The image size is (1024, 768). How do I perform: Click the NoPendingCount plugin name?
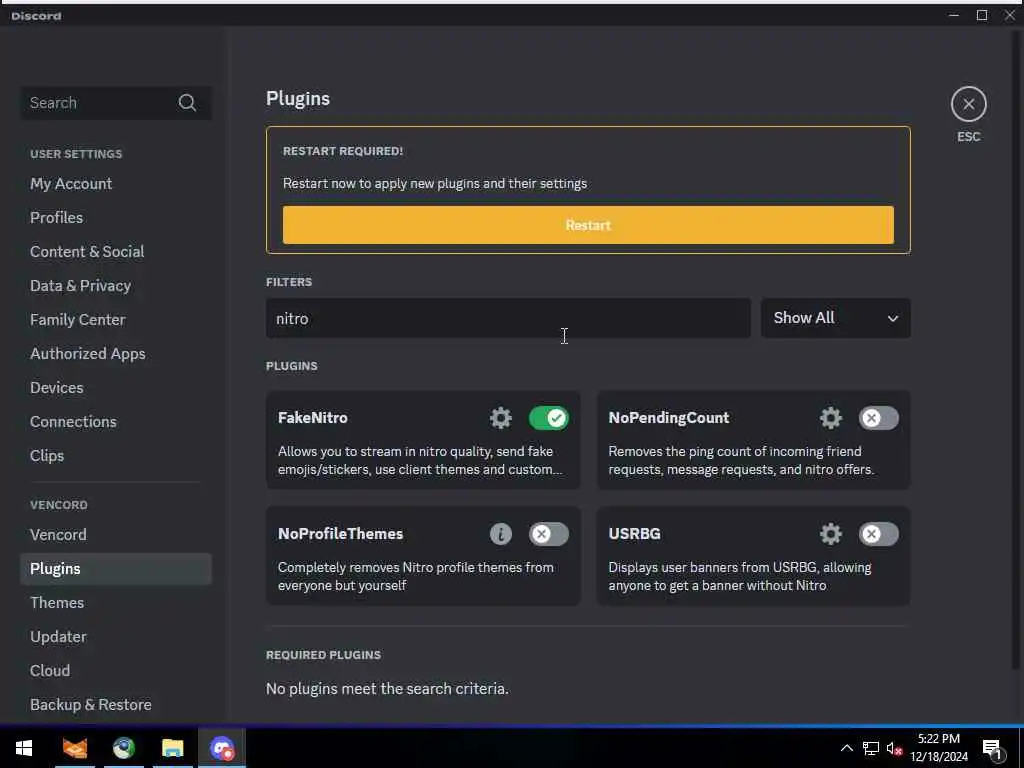(x=669, y=418)
